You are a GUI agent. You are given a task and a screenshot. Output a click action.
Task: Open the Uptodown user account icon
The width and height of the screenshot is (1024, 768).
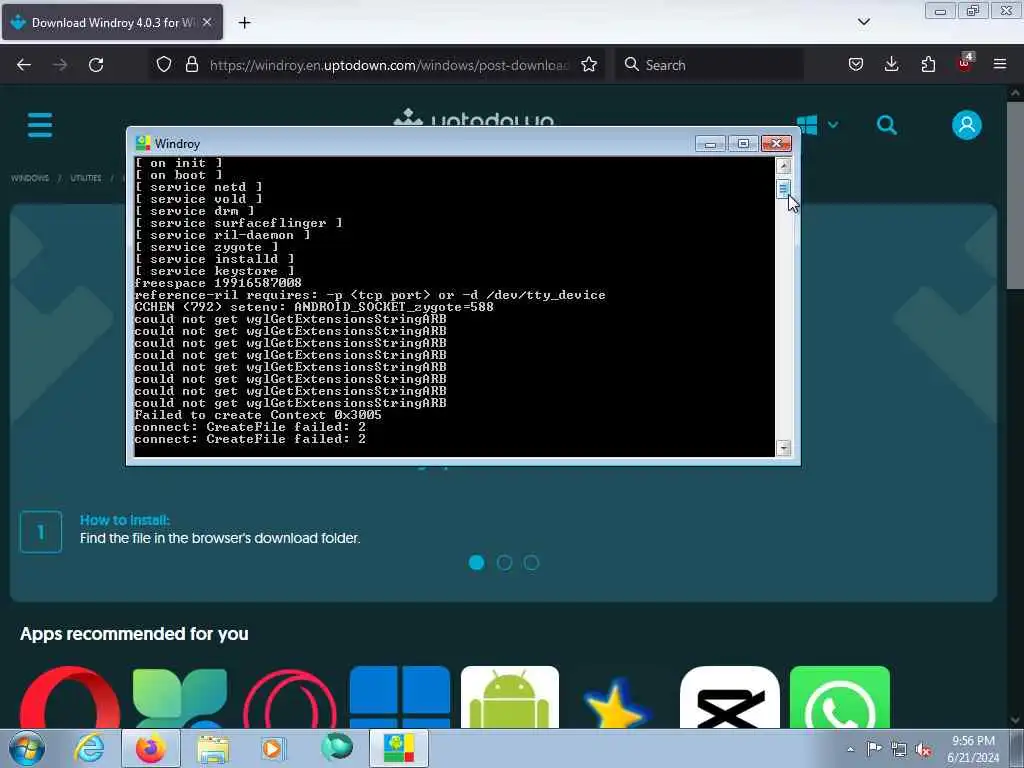(x=967, y=125)
